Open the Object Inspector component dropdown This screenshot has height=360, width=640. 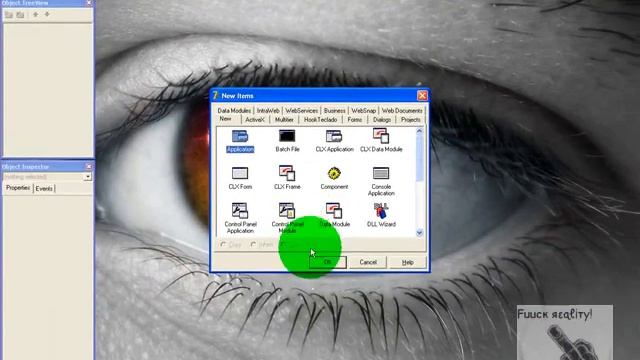pyautogui.click(x=88, y=177)
